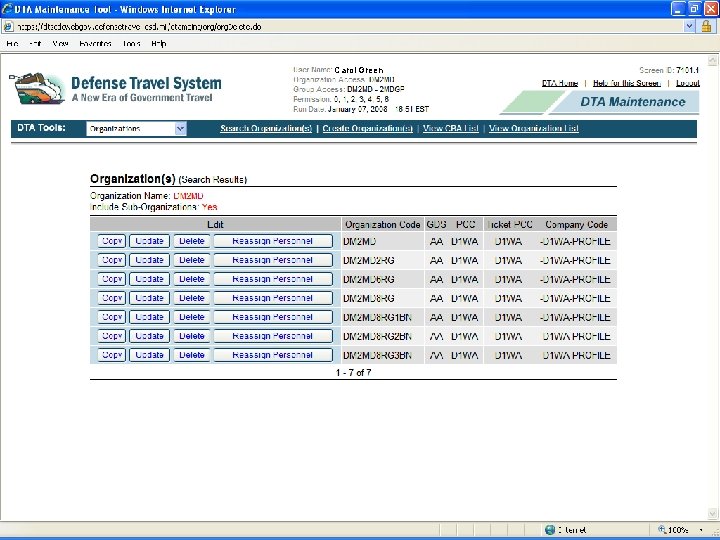Update the DM2MD2RG organization

coord(149,260)
